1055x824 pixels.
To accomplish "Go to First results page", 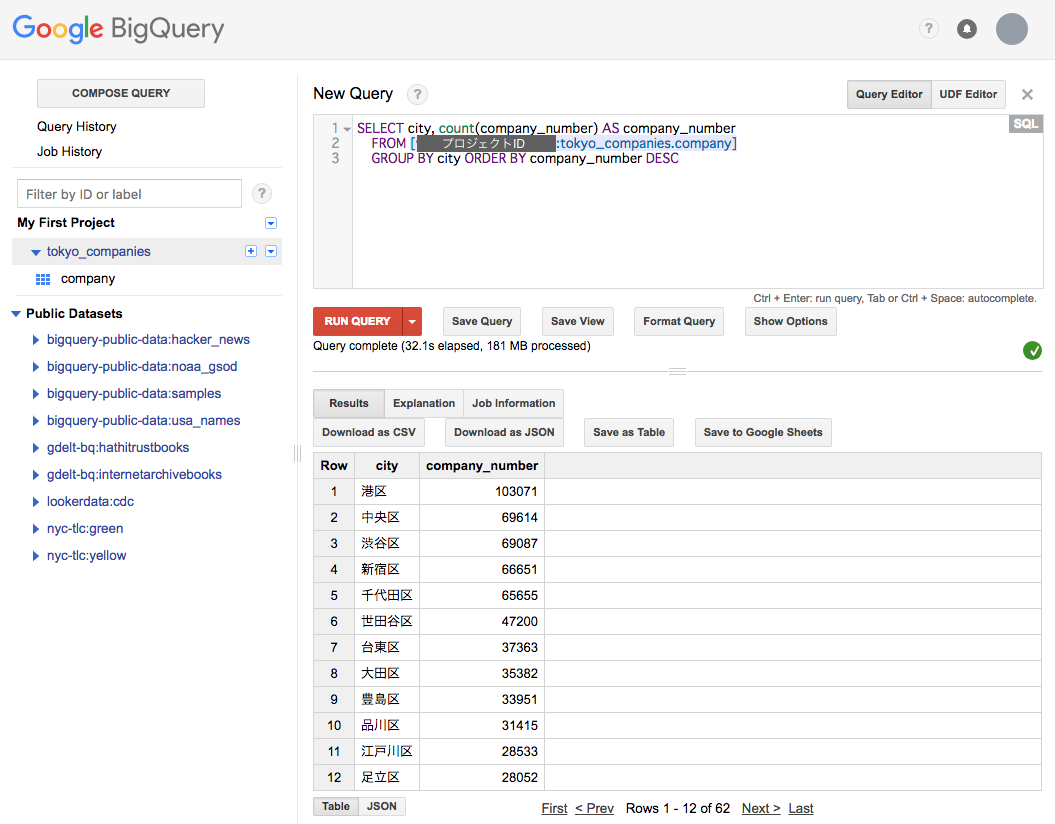I will (x=554, y=809).
